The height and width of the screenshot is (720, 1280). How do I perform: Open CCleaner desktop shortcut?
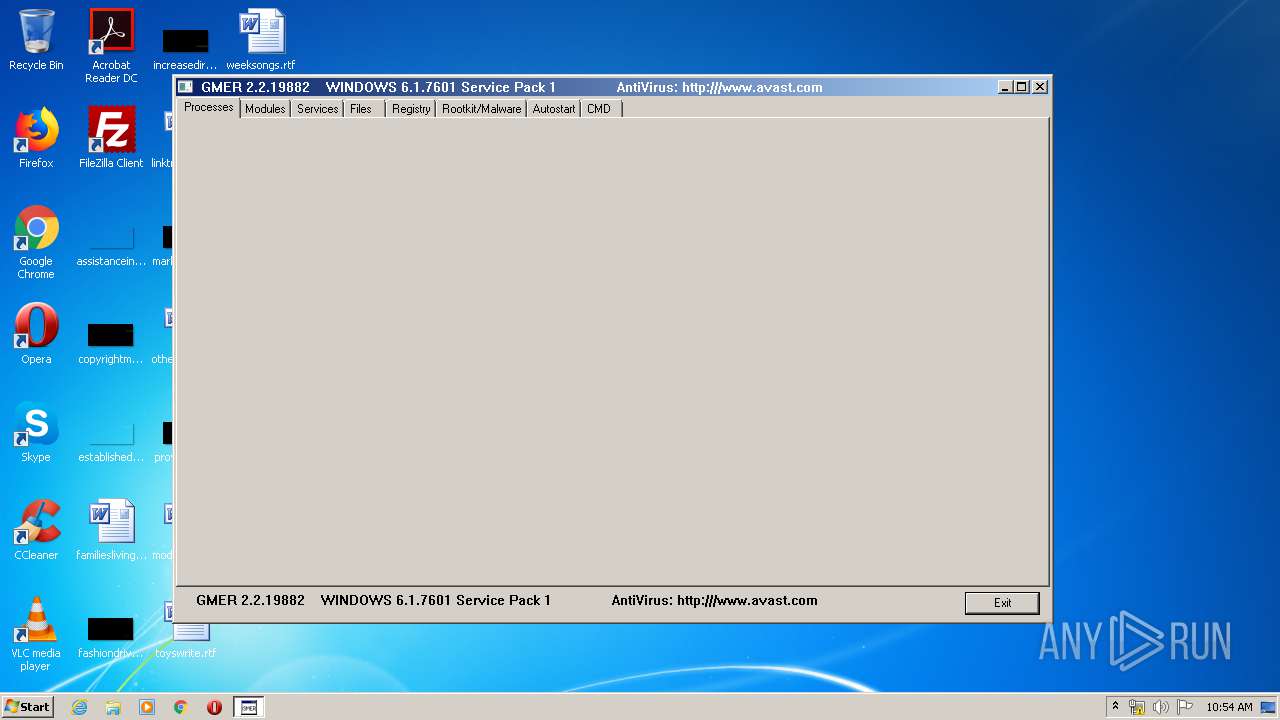pyautogui.click(x=36, y=530)
